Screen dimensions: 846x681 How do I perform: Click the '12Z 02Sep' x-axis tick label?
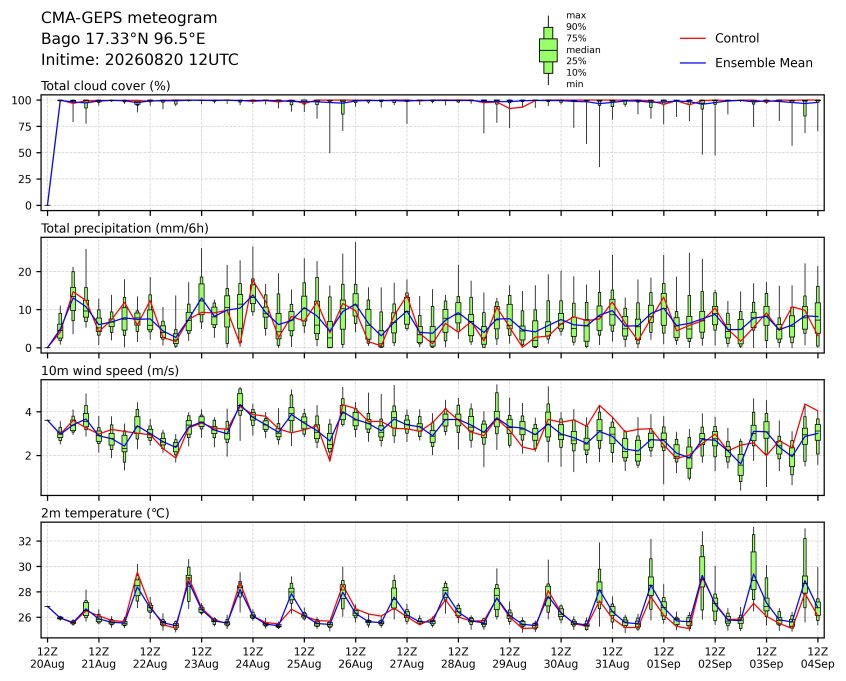(715, 658)
